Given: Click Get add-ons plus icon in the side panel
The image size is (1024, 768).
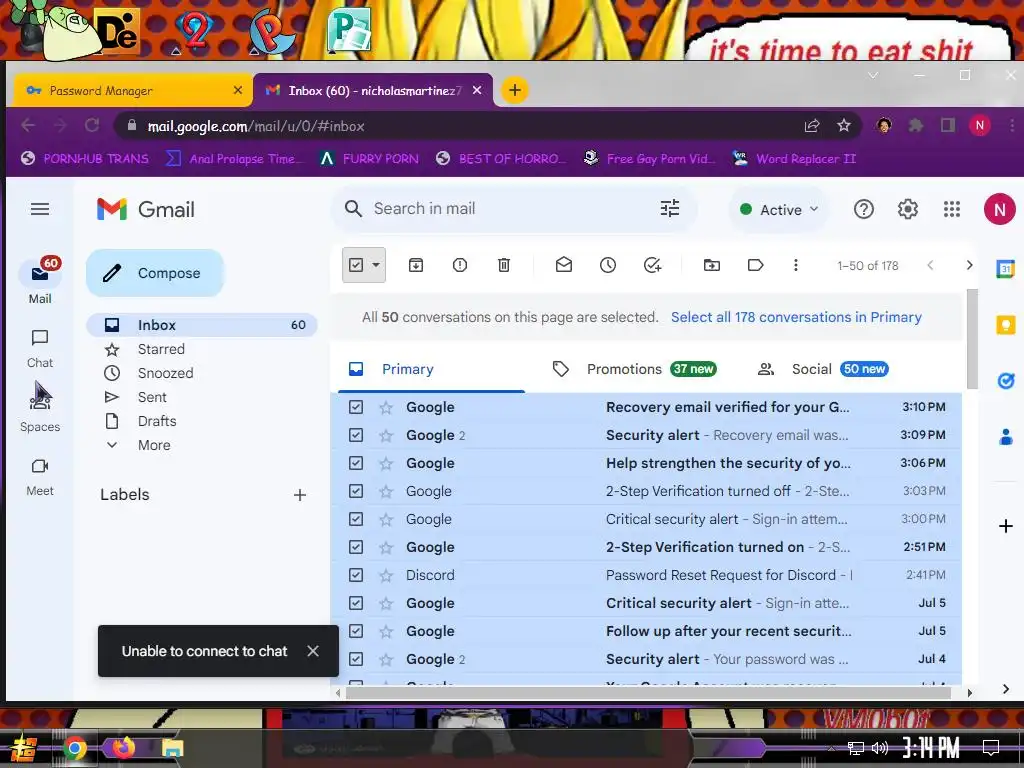Looking at the screenshot, I should click(1006, 526).
